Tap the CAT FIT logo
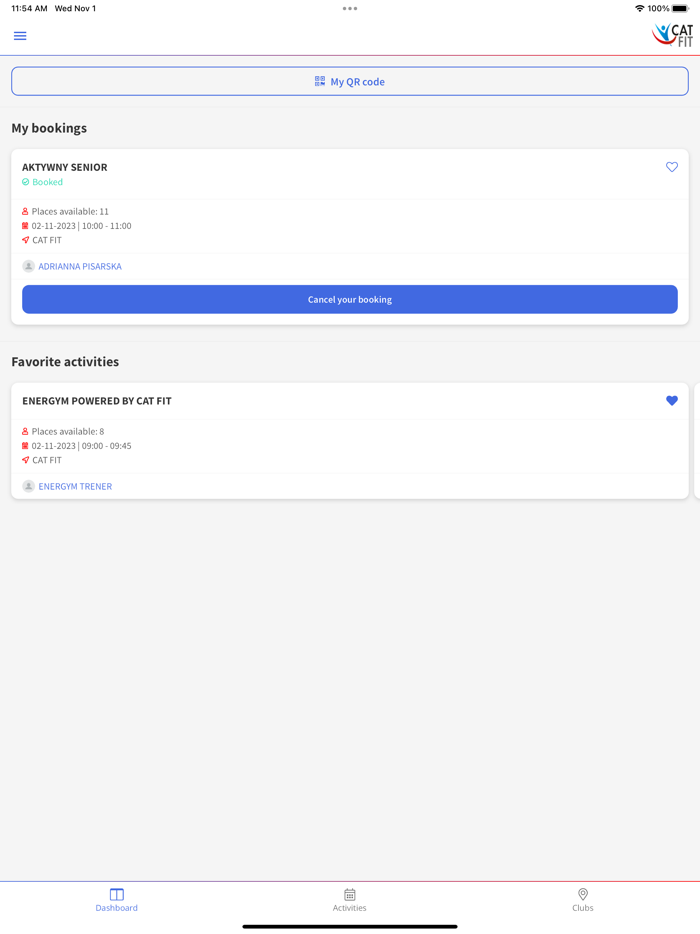 [x=673, y=35]
